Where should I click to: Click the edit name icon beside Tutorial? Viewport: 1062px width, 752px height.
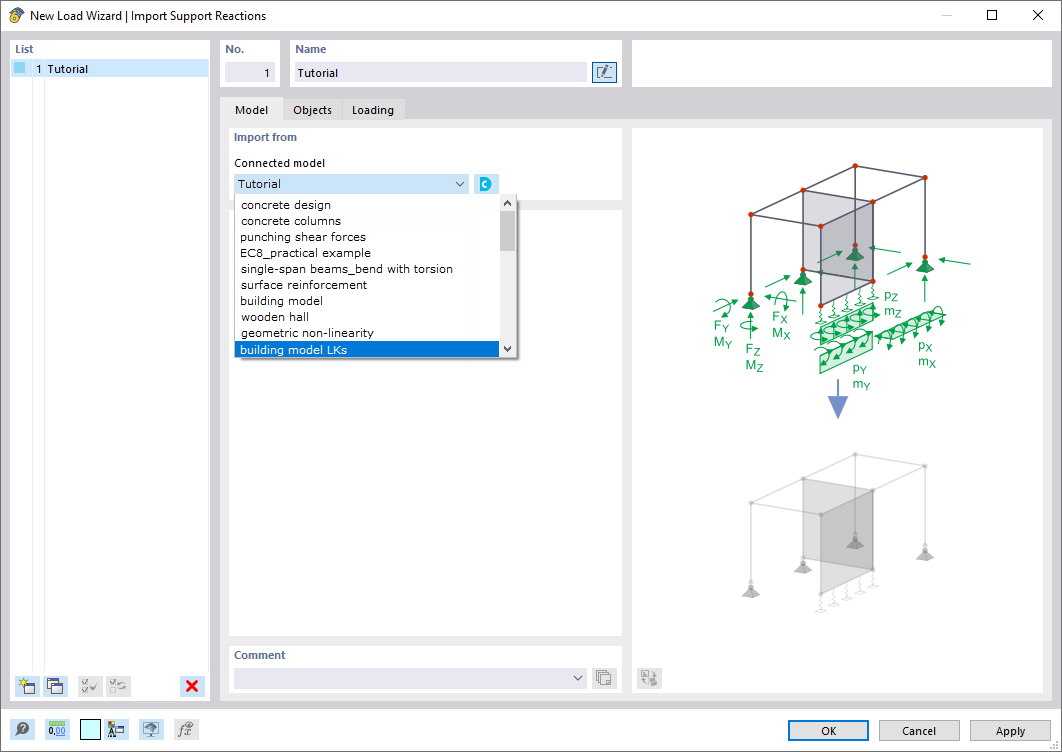(x=604, y=72)
